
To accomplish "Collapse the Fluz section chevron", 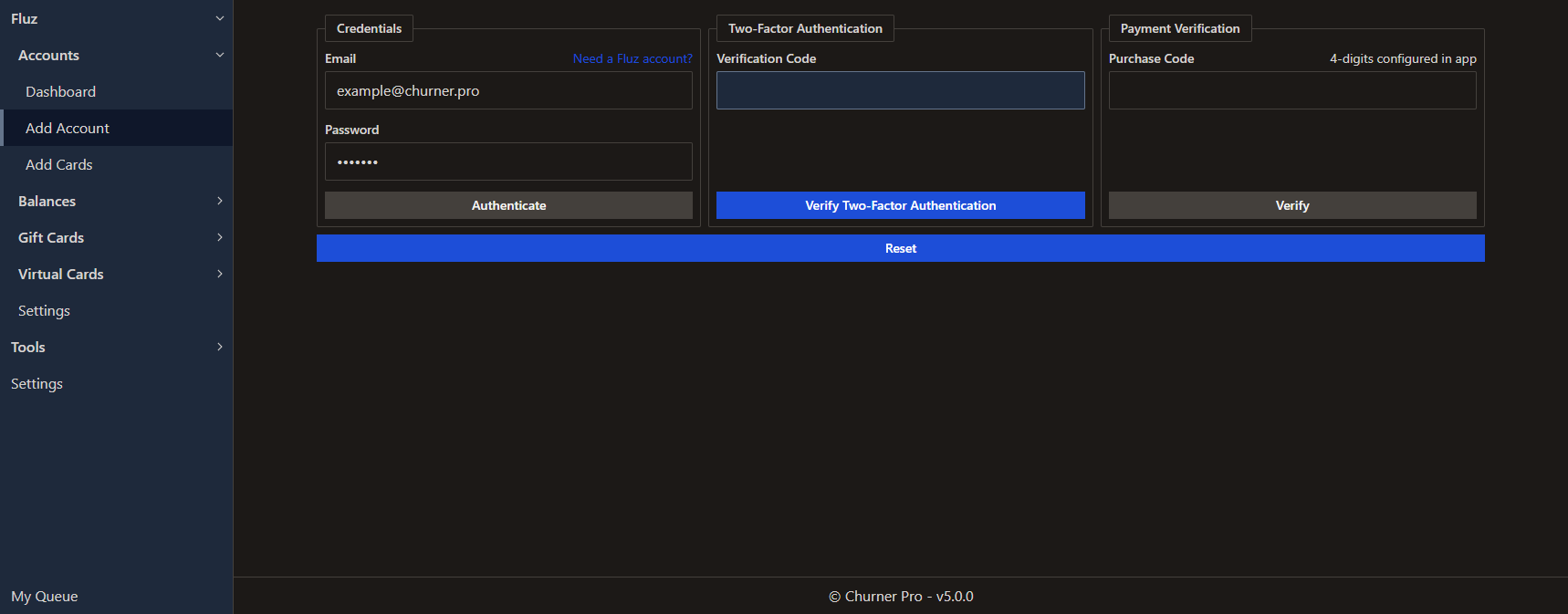I will pyautogui.click(x=219, y=18).
